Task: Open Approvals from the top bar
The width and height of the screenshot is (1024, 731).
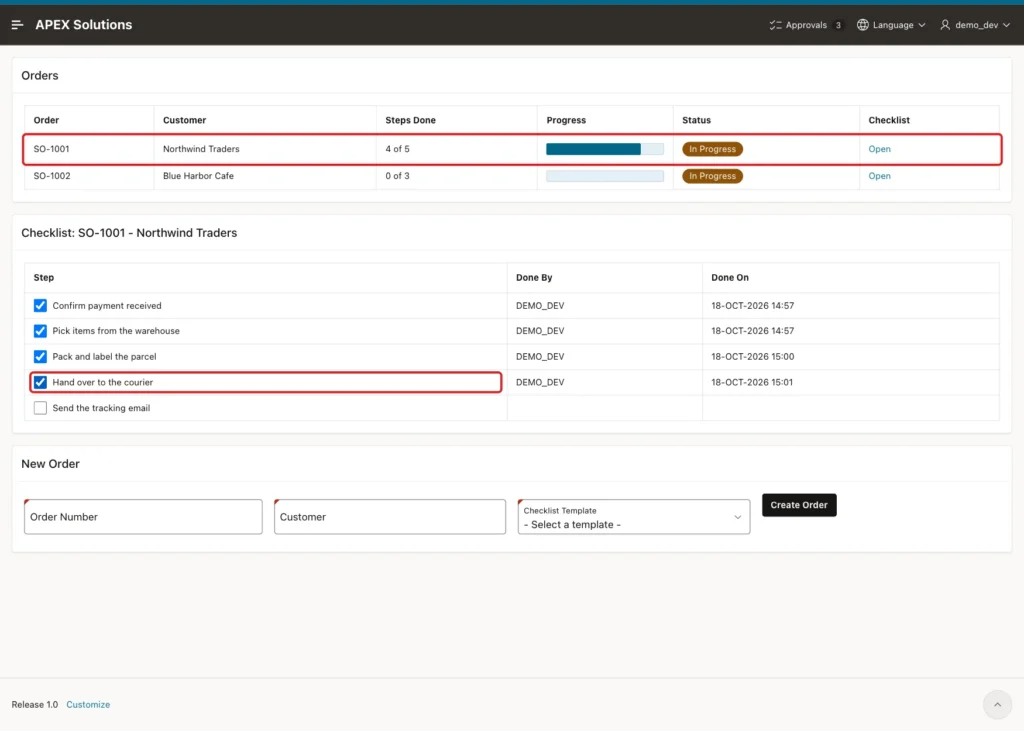Action: (x=806, y=25)
